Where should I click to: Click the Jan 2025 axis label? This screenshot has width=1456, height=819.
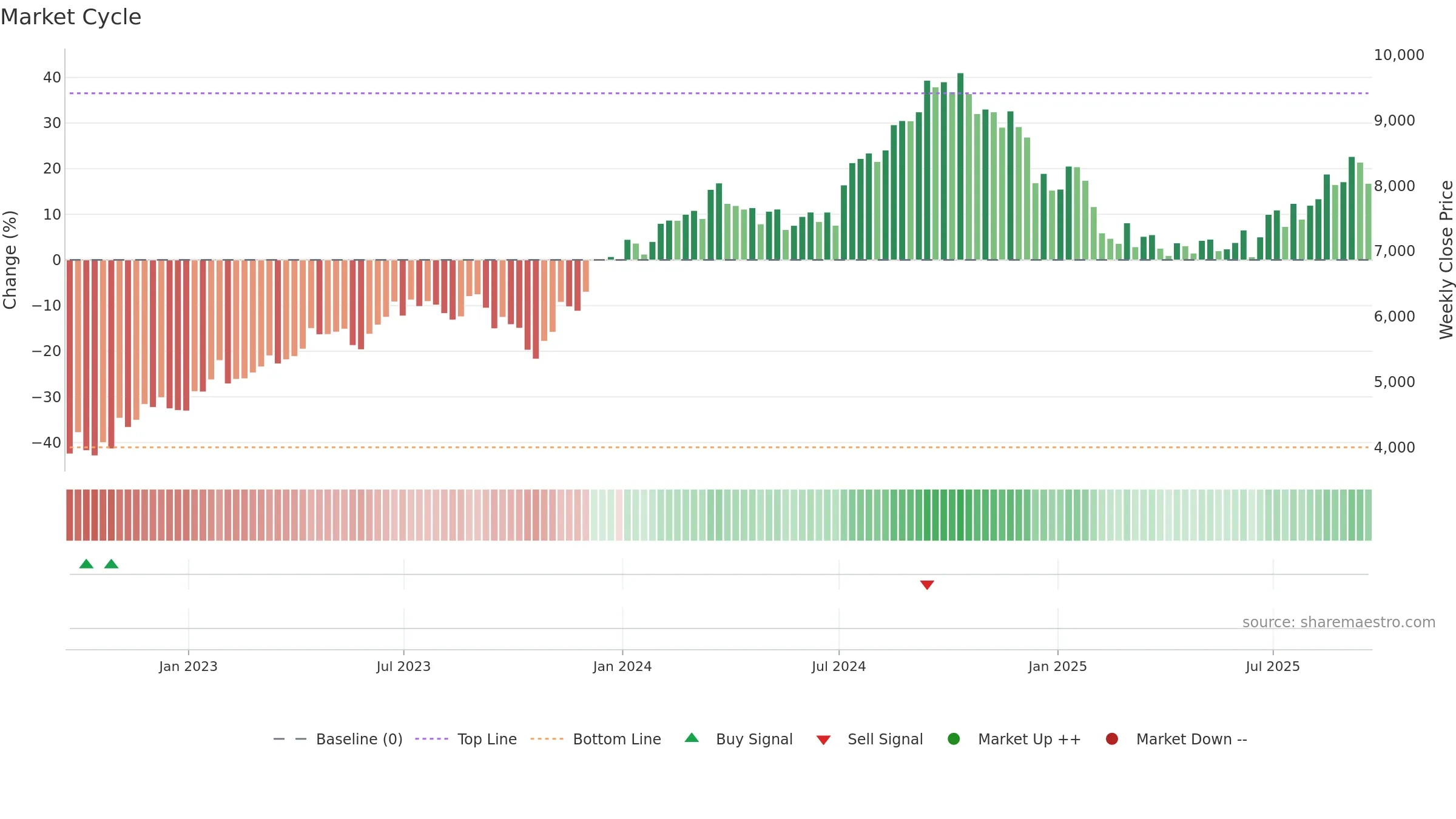(x=1057, y=667)
